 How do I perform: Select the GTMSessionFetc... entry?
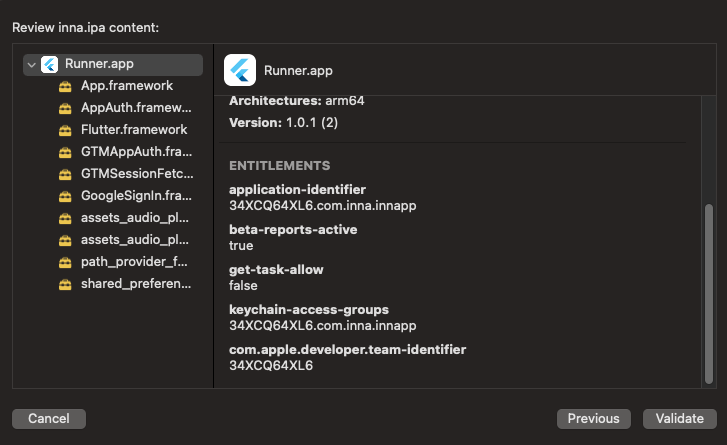[137, 174]
